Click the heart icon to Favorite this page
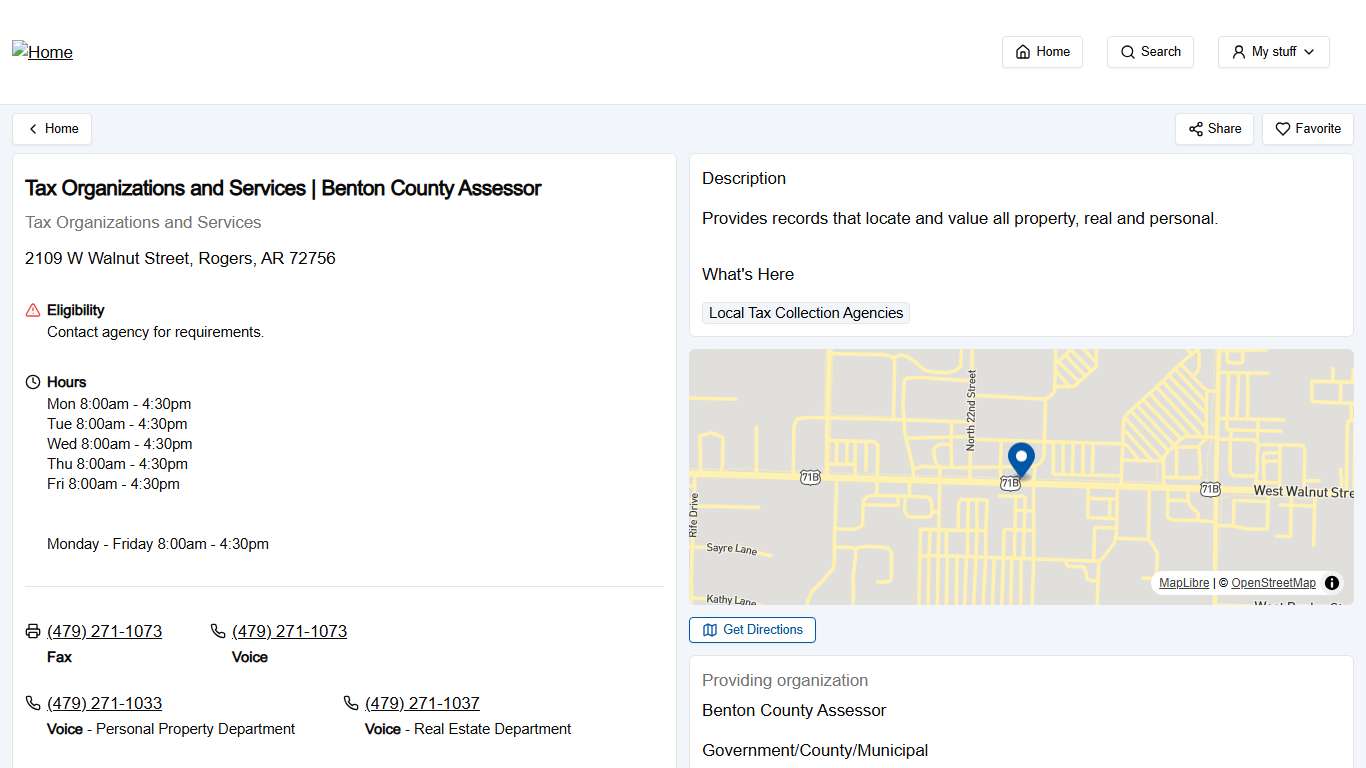 coord(1282,129)
